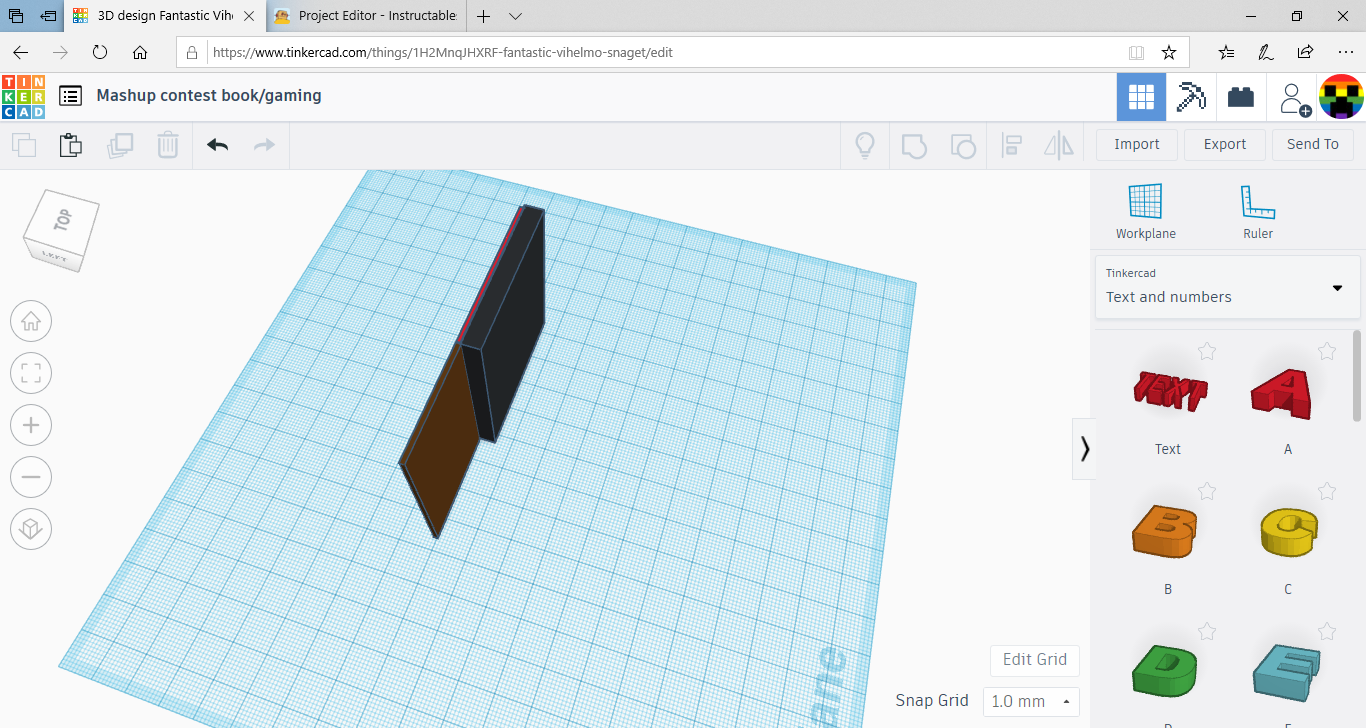Zoom out with the minus button
The width and height of the screenshot is (1366, 728).
pyautogui.click(x=31, y=477)
